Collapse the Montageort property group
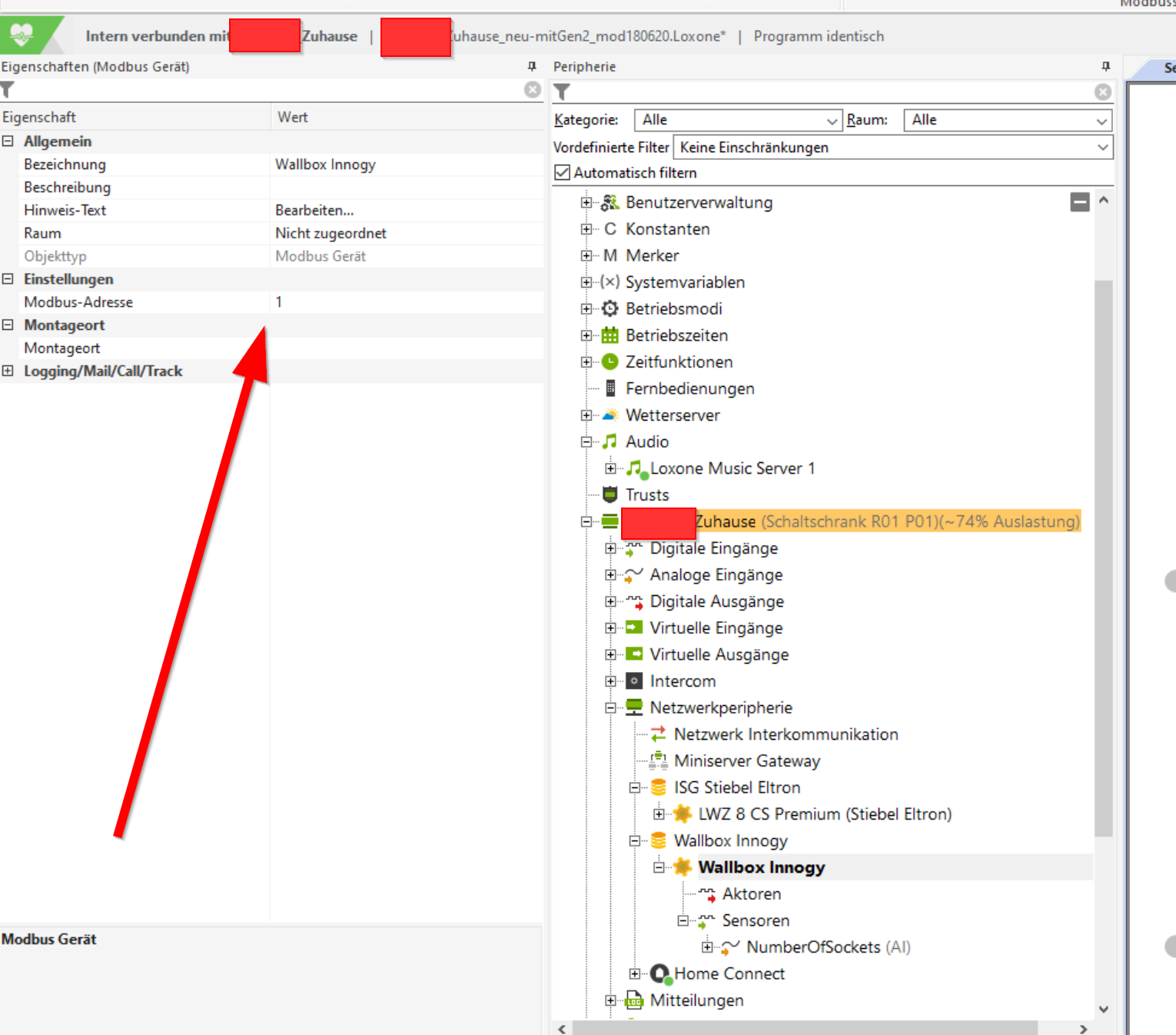This screenshot has height=1035, width=1176. coord(8,325)
